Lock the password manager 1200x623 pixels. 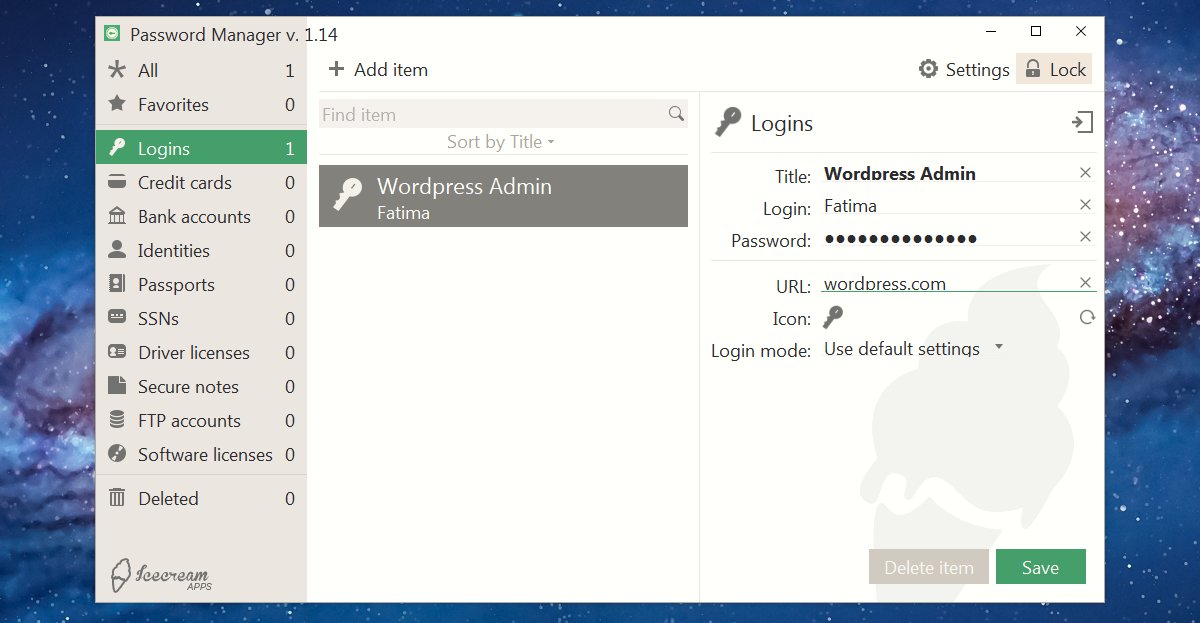[x=1054, y=69]
